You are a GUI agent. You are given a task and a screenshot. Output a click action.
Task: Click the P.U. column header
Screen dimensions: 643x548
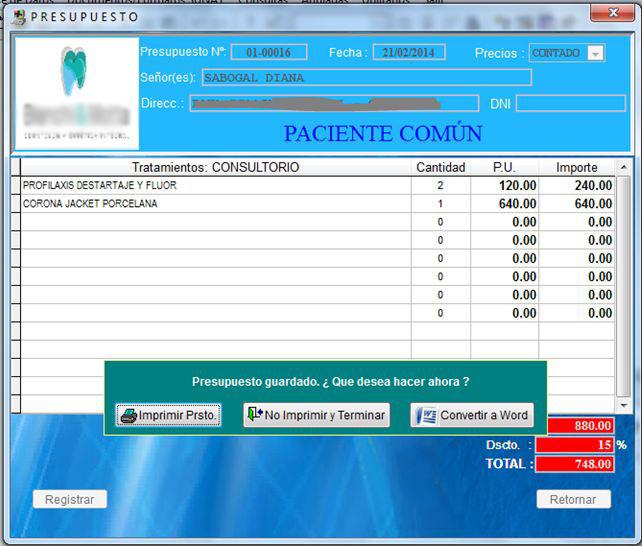tap(504, 167)
